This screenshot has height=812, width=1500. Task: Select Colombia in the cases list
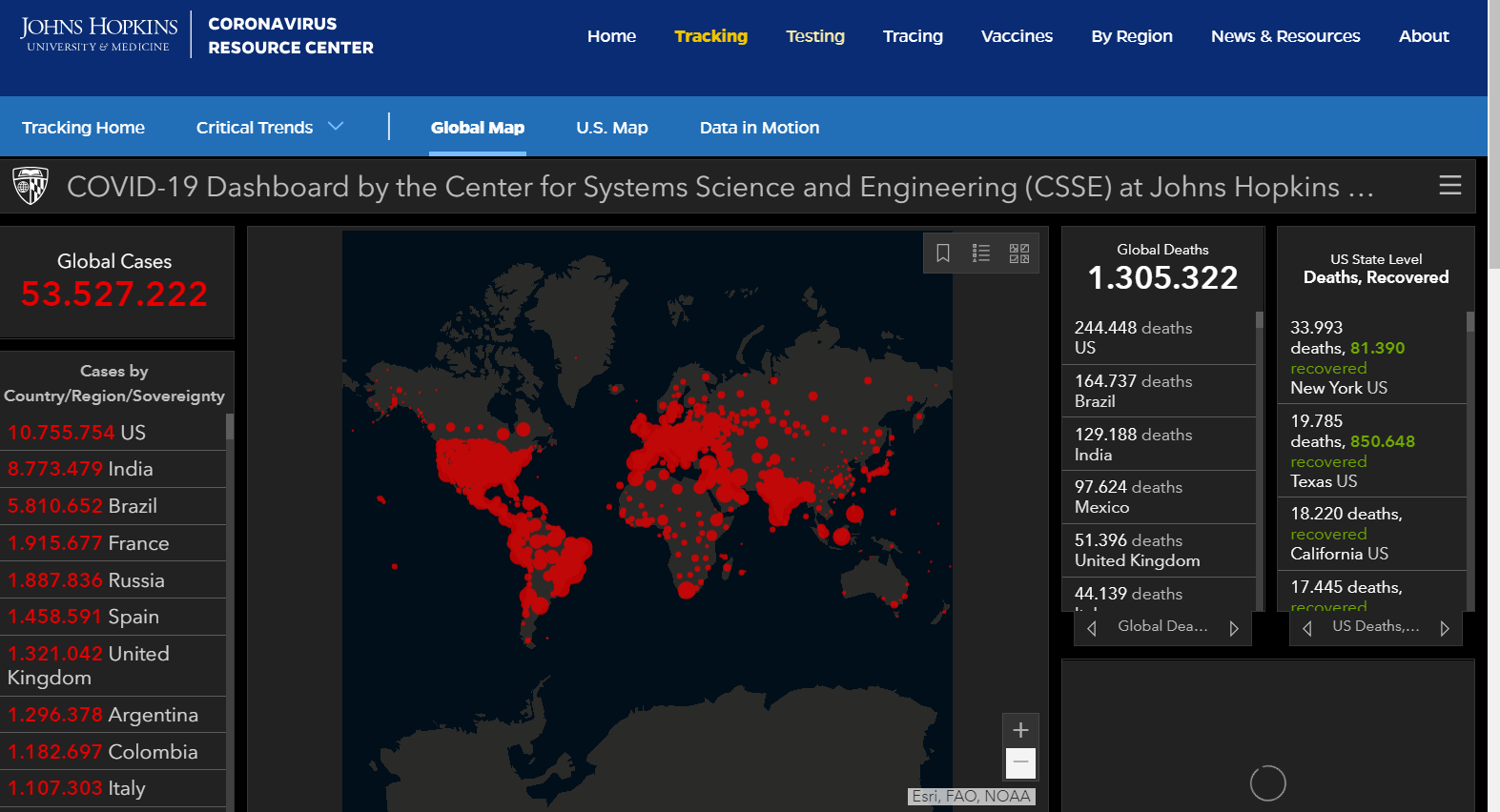(113, 752)
